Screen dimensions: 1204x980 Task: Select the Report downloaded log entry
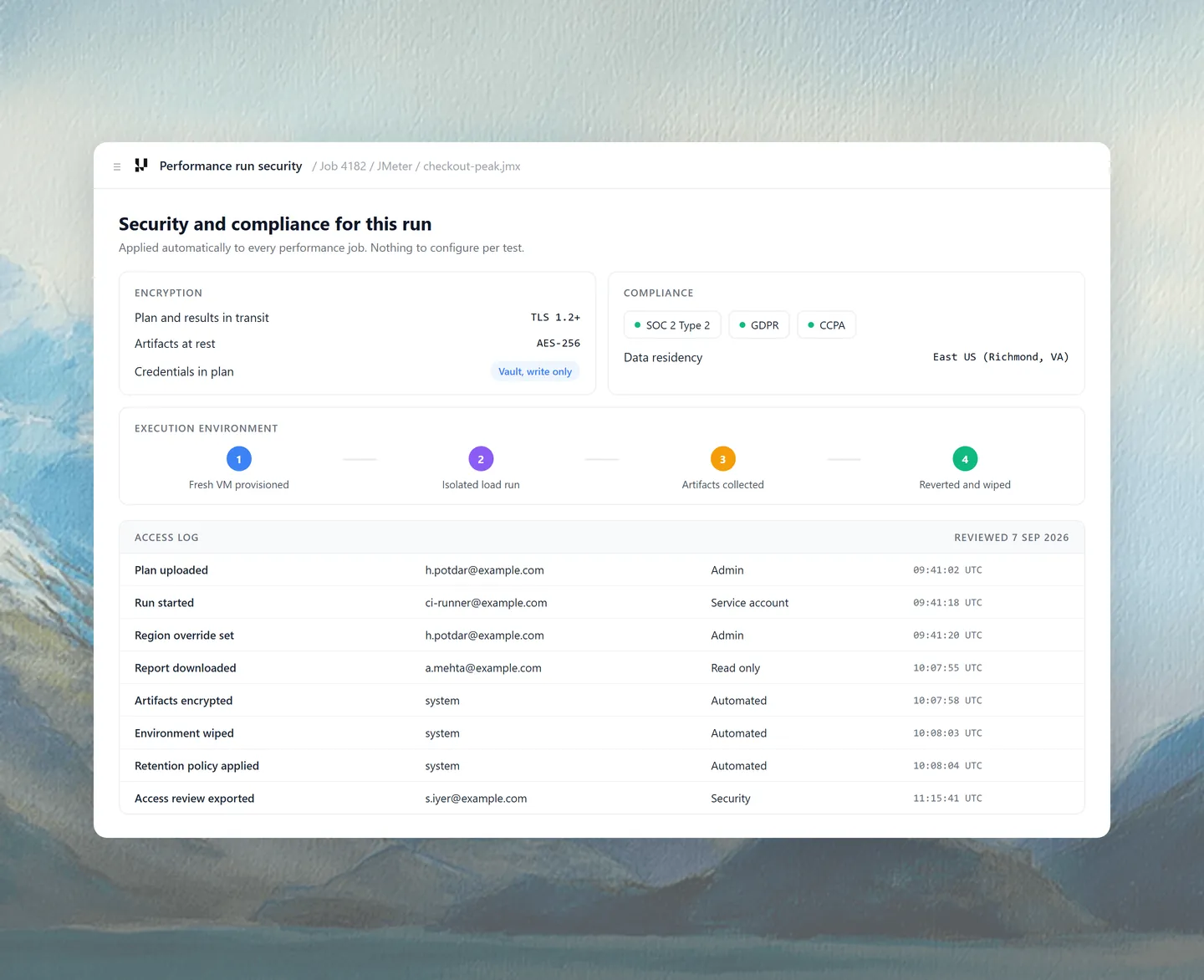pyautogui.click(x=602, y=668)
